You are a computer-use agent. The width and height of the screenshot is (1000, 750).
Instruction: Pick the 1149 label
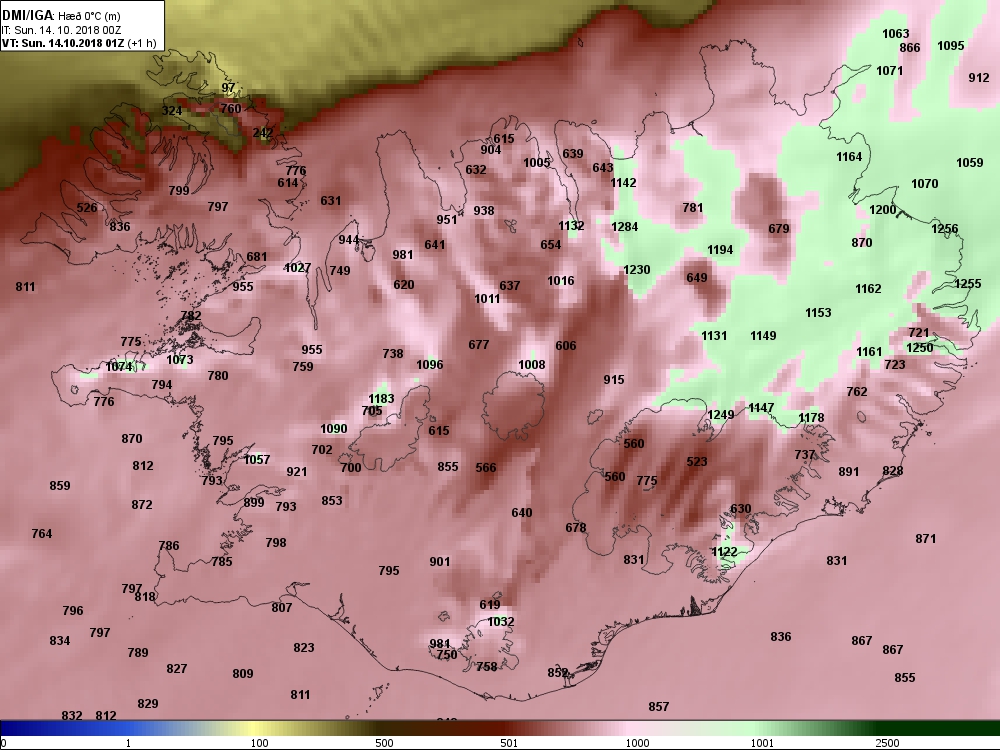click(763, 335)
